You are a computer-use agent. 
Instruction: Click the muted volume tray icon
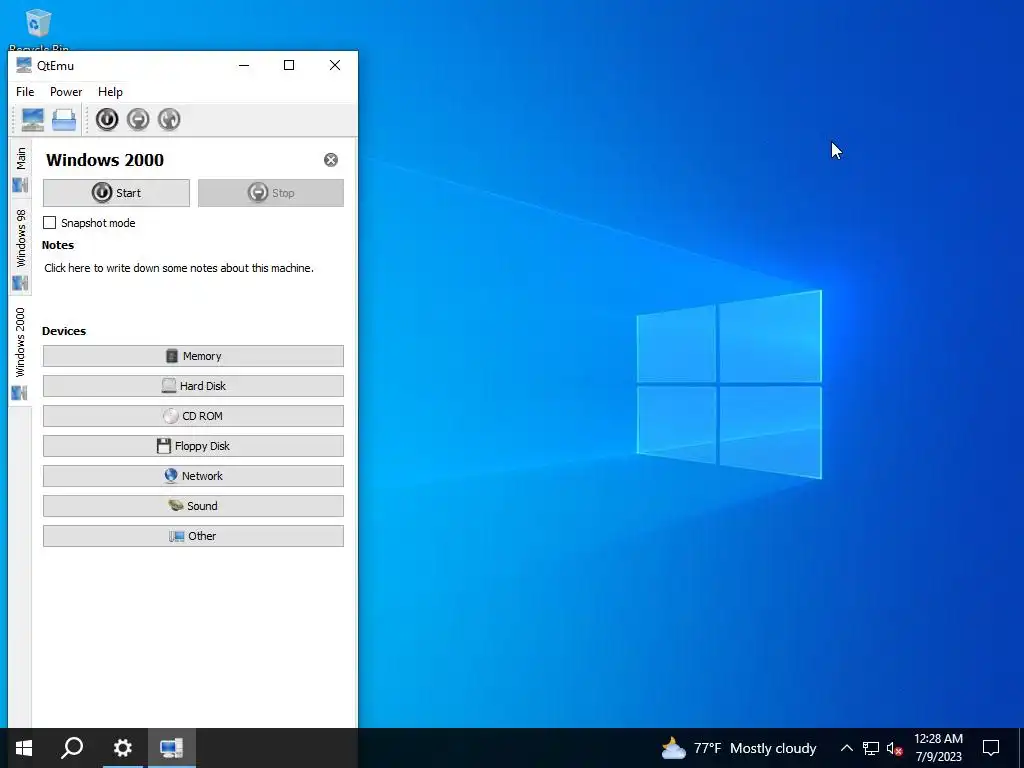895,748
